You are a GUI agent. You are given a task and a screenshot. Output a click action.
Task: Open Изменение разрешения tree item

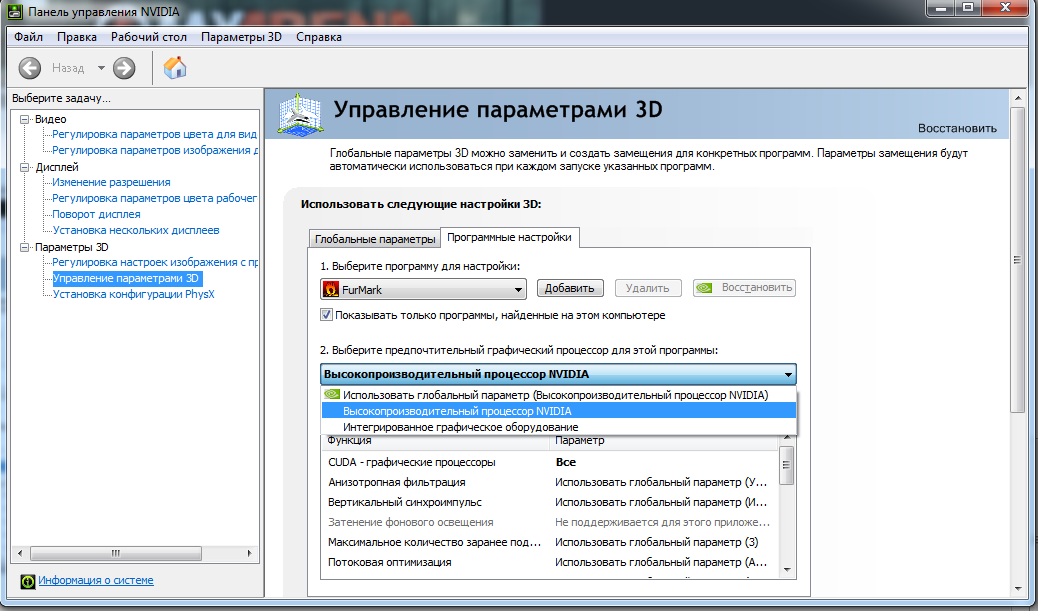click(111, 182)
